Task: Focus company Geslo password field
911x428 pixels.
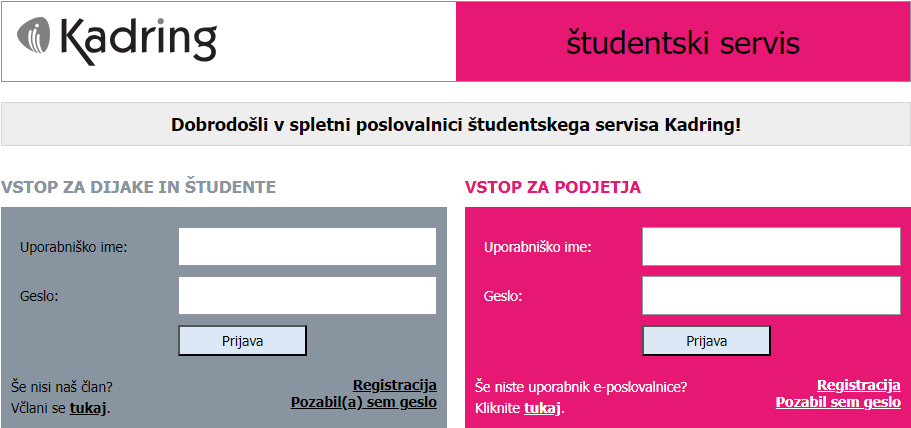Action: point(771,296)
